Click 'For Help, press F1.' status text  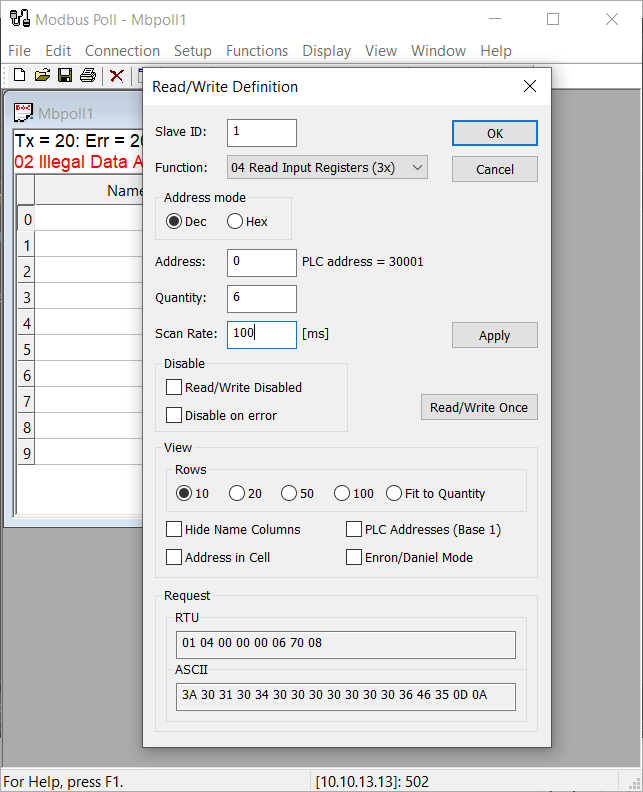click(x=63, y=781)
